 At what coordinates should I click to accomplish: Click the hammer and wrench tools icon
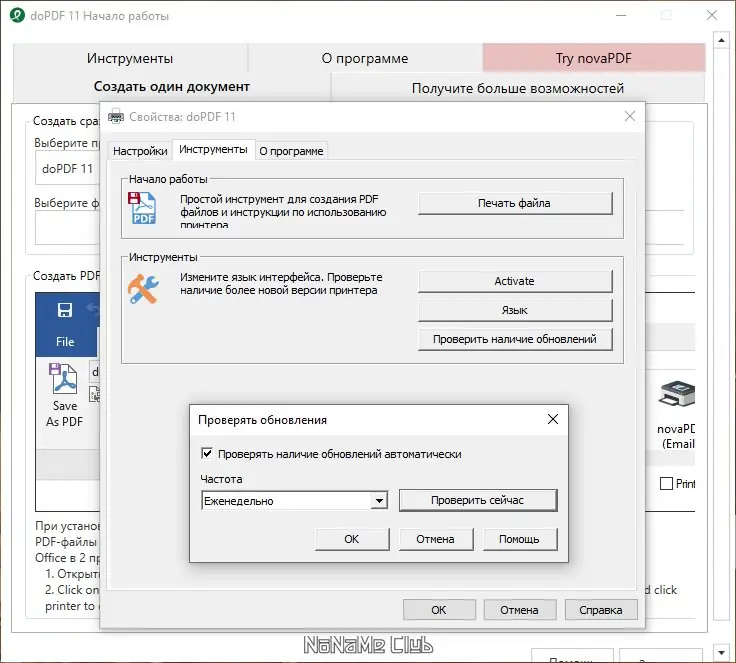click(x=143, y=289)
